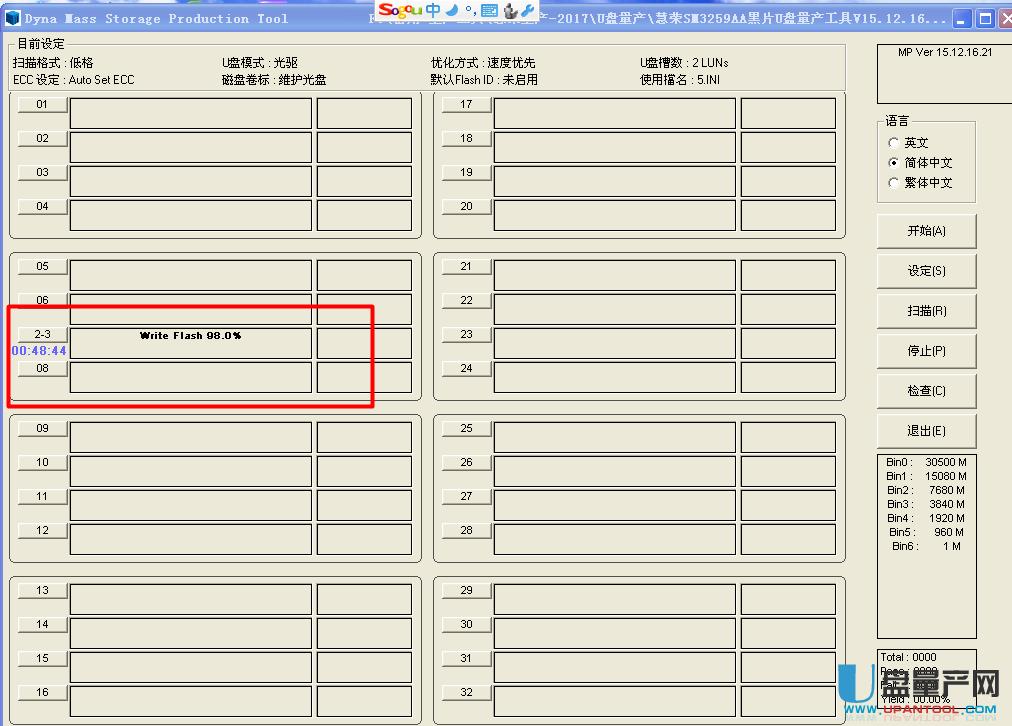This screenshot has width=1012, height=726.
Task: Click the Sogou skin/toolbox icon
Action: pyautogui.click(x=509, y=11)
